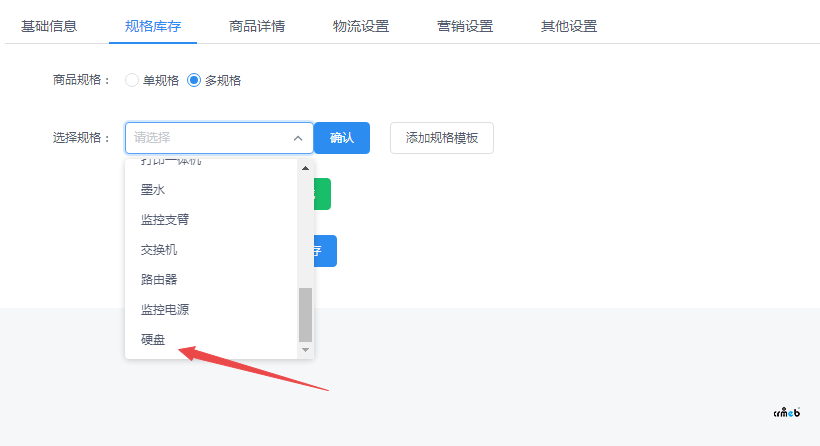Screen dimensions: 820x446
Task: Click the dropdown list scrollbar thumb
Action: pyautogui.click(x=305, y=315)
